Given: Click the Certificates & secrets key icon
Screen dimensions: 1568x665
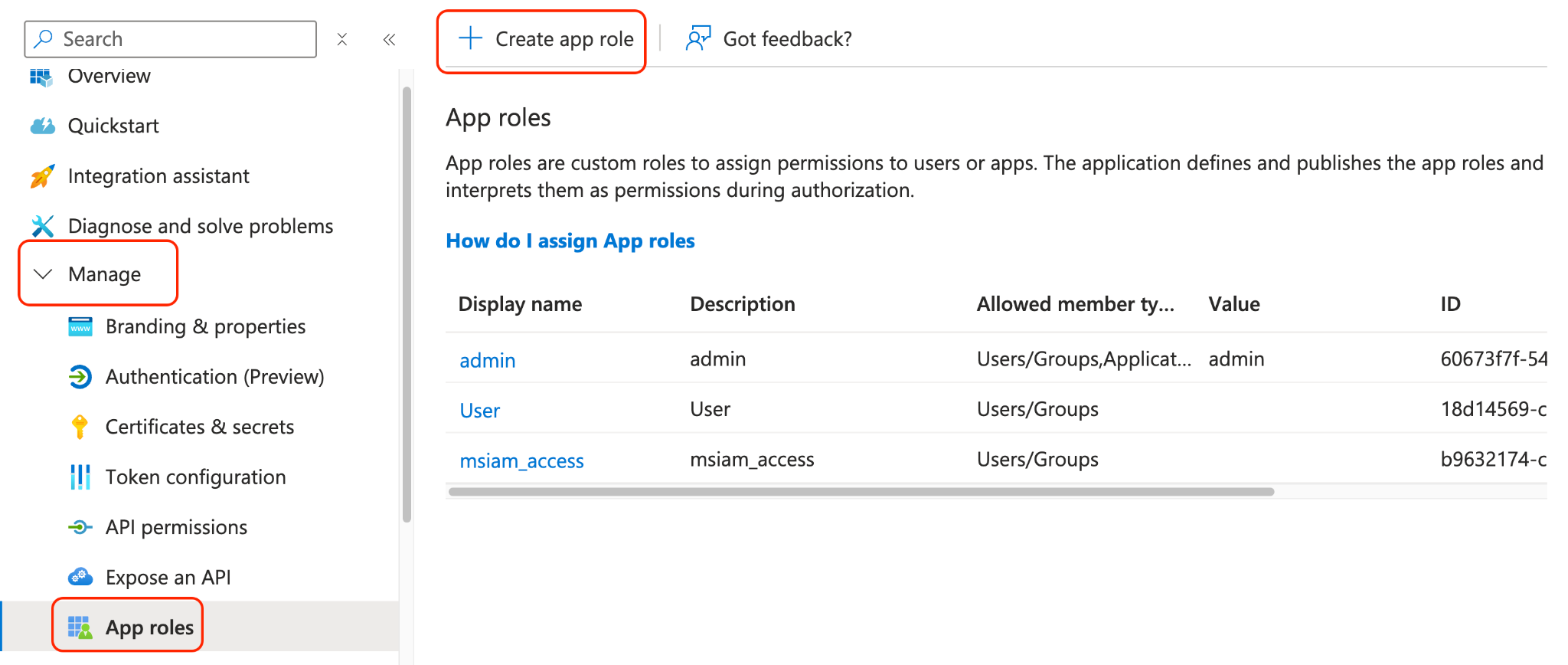Looking at the screenshot, I should [x=80, y=427].
